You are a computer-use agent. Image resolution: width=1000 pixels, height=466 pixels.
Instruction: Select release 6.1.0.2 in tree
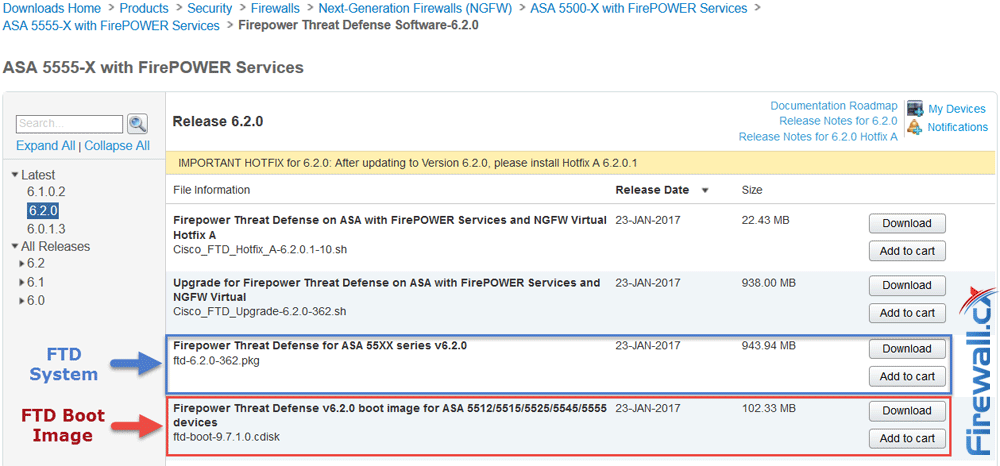point(46,192)
